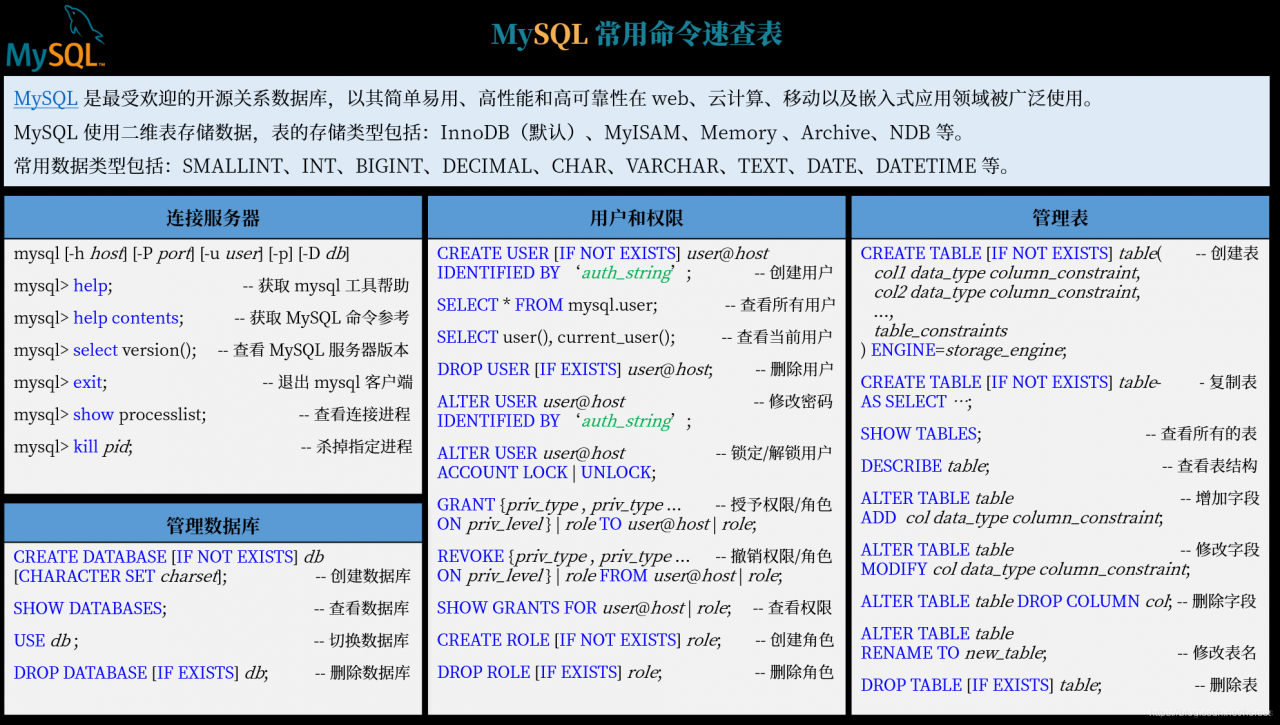Screen dimensions: 1280x725
Task: Click the intro line listing InnoDB storage types
Action: 490,132
